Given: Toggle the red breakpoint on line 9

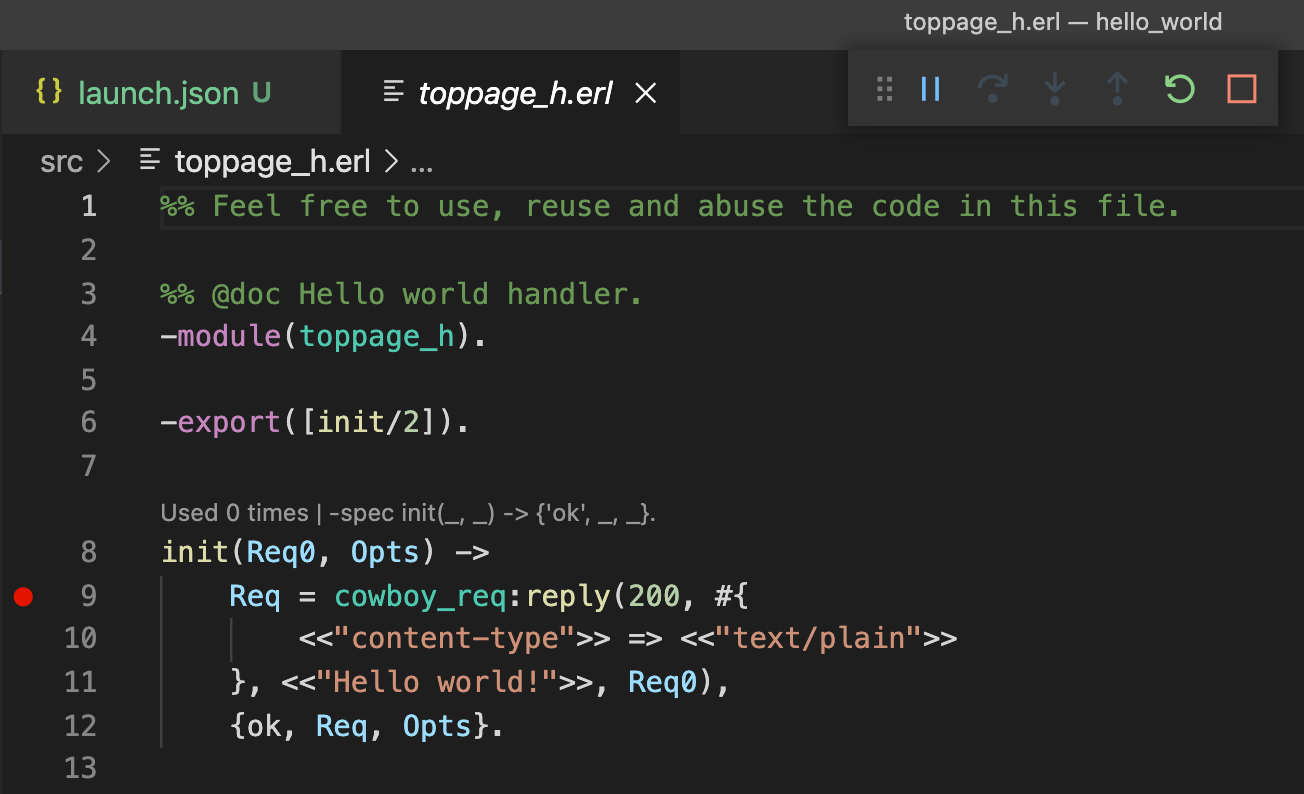Looking at the screenshot, I should click(23, 597).
